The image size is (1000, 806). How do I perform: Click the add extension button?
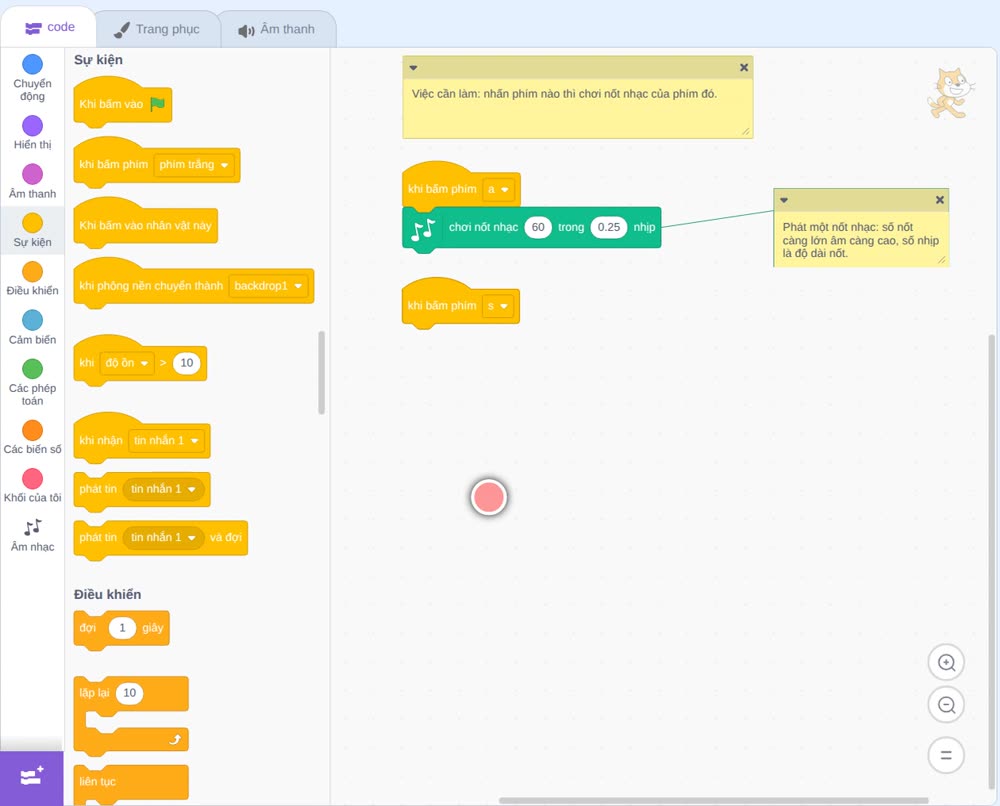pos(32,778)
